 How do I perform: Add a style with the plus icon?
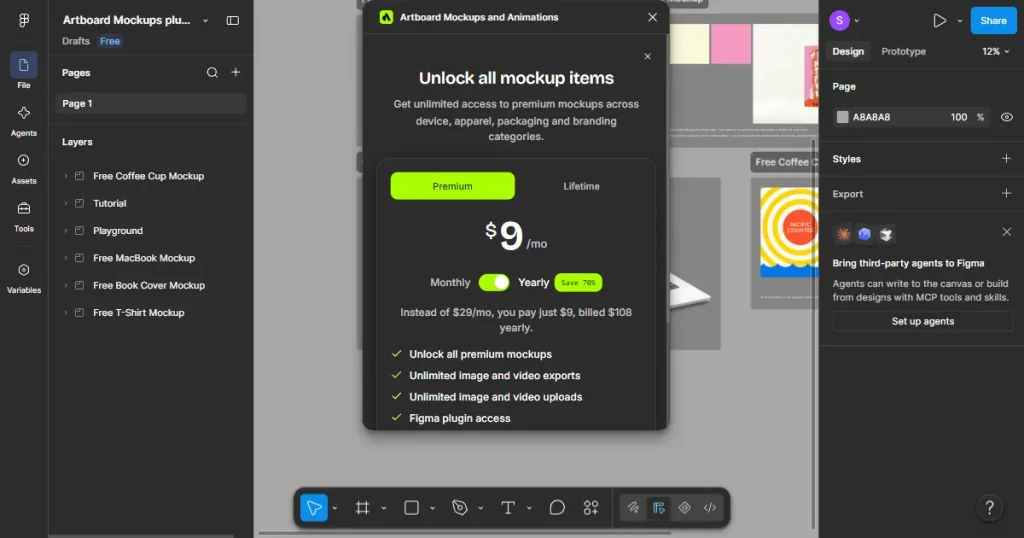1006,158
